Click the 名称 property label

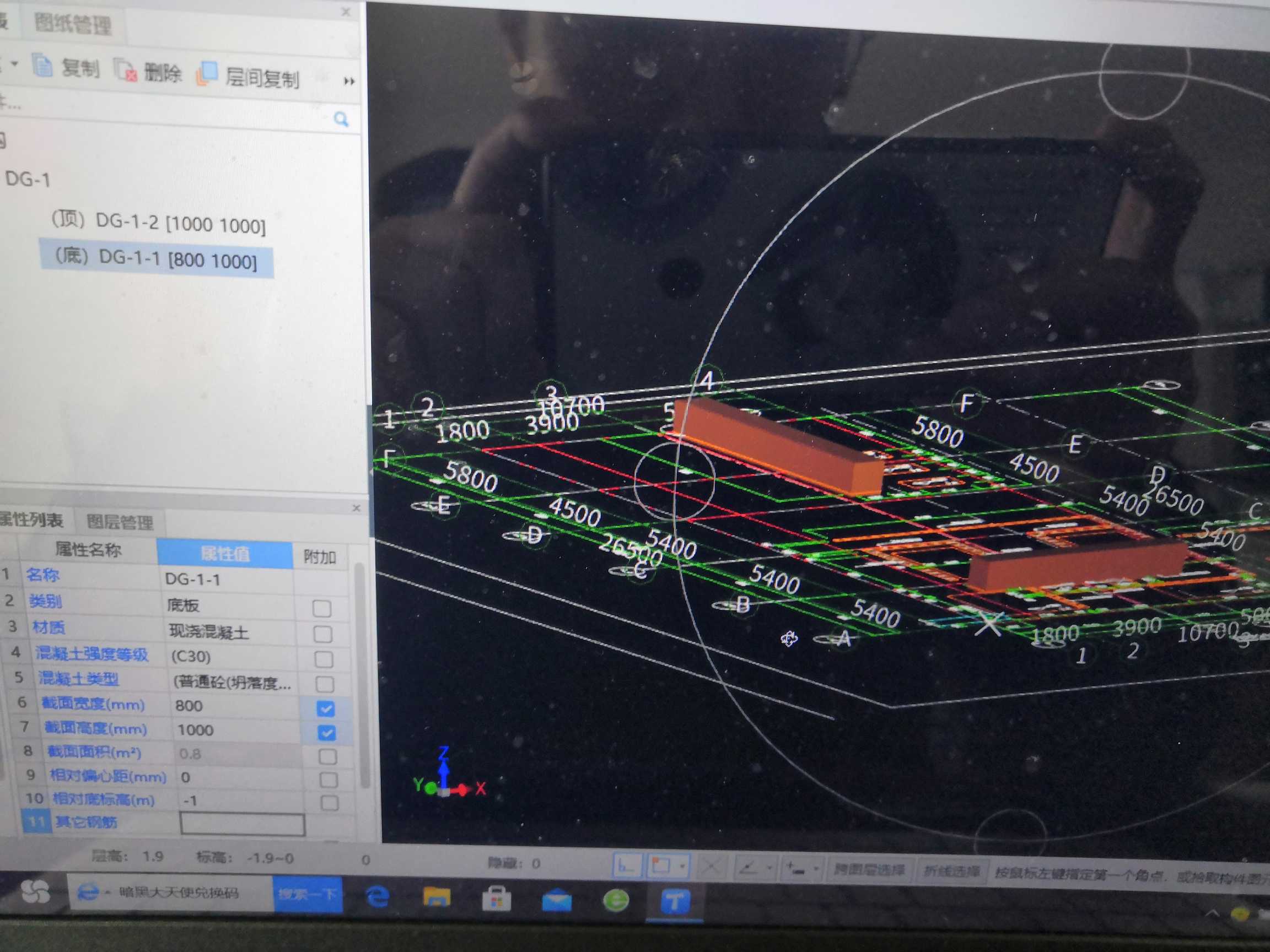42,575
